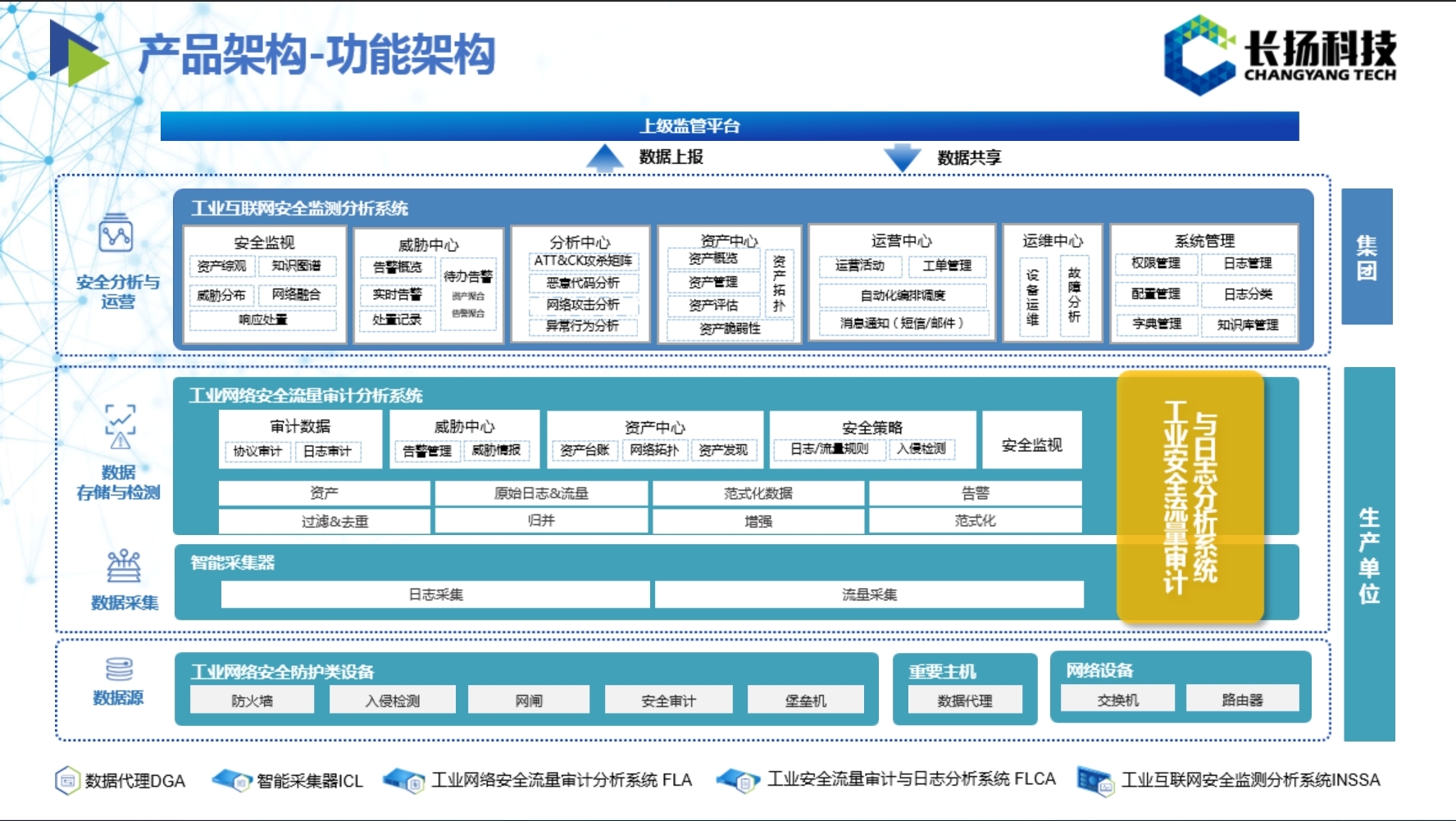The height and width of the screenshot is (821, 1456).
Task: Click the data storage and detection icon
Action: tap(120, 426)
